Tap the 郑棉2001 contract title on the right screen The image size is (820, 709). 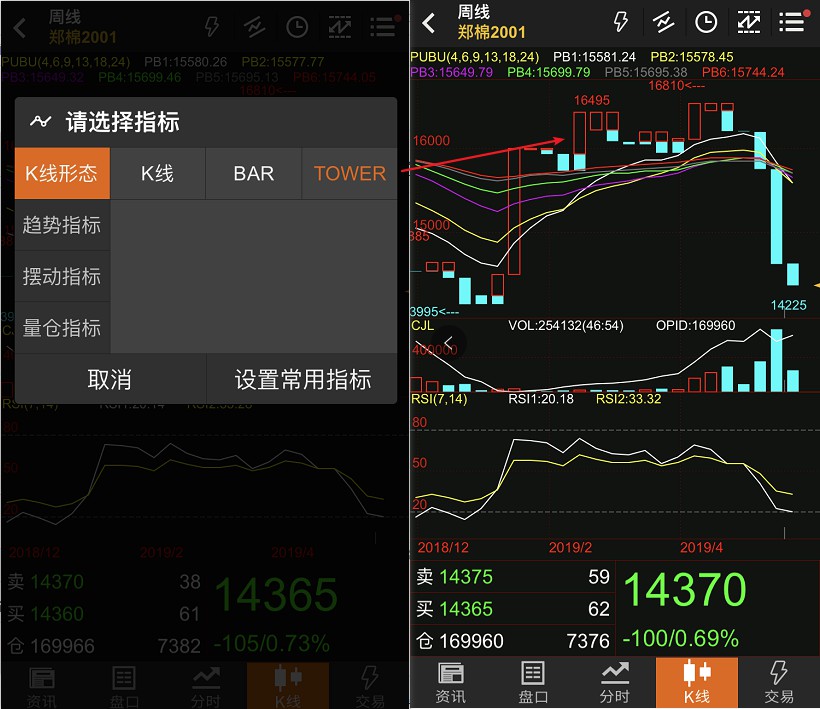pyautogui.click(x=491, y=33)
